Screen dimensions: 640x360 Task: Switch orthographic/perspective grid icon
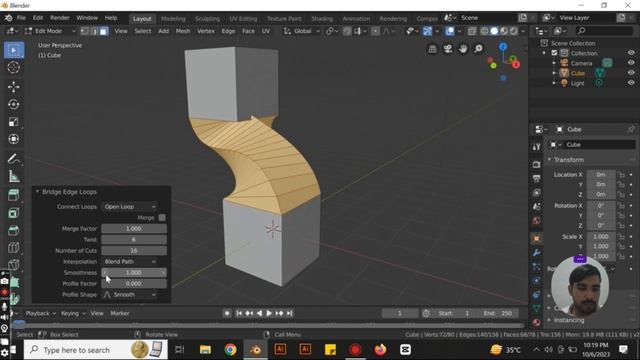(433, 49)
